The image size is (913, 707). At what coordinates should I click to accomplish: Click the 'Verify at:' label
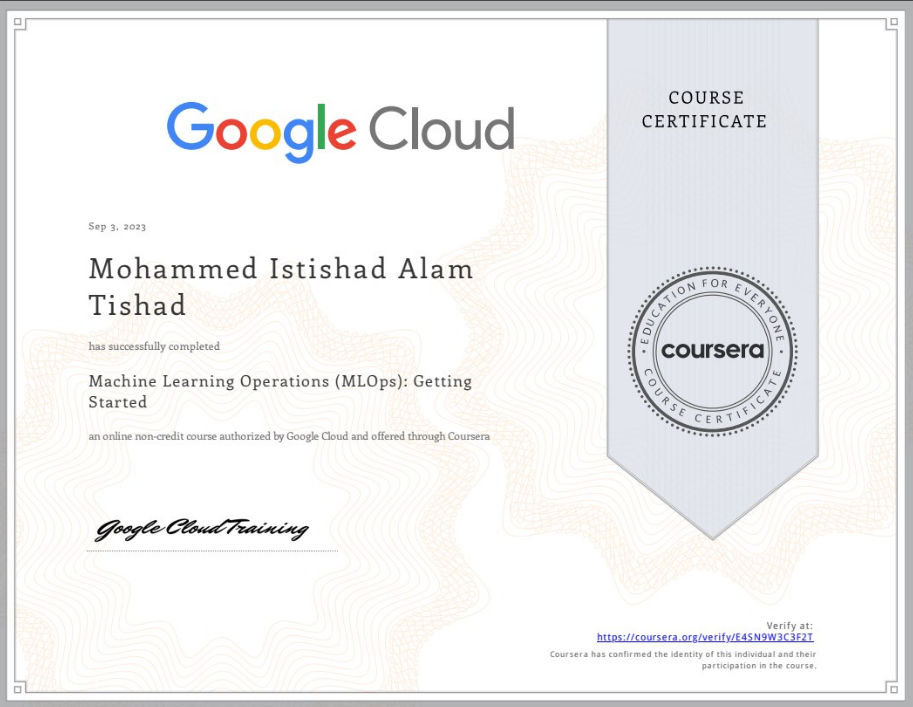tap(789, 625)
